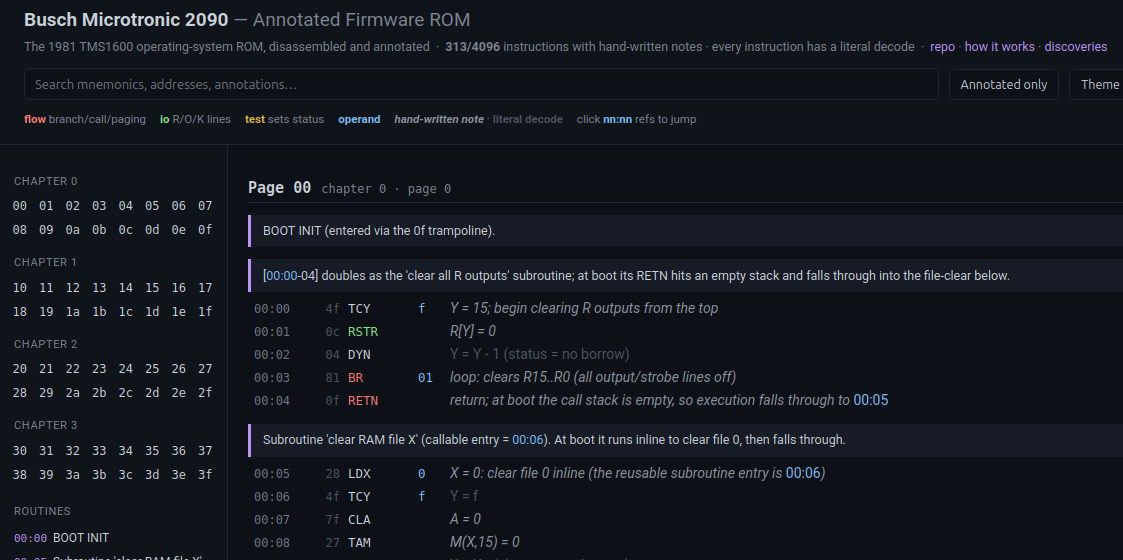Go to page 0f trampoline page

point(206,230)
